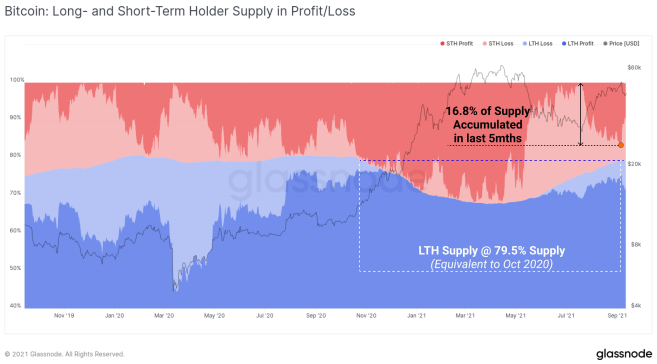Click the 100% left axis label
Screen dimensions: 657x364
pos(17,80)
